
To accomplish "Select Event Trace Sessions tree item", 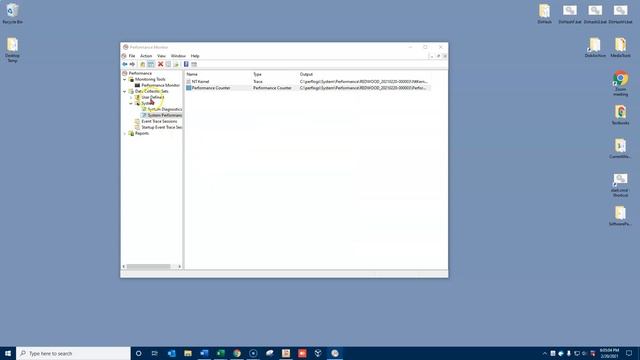I will point(159,121).
